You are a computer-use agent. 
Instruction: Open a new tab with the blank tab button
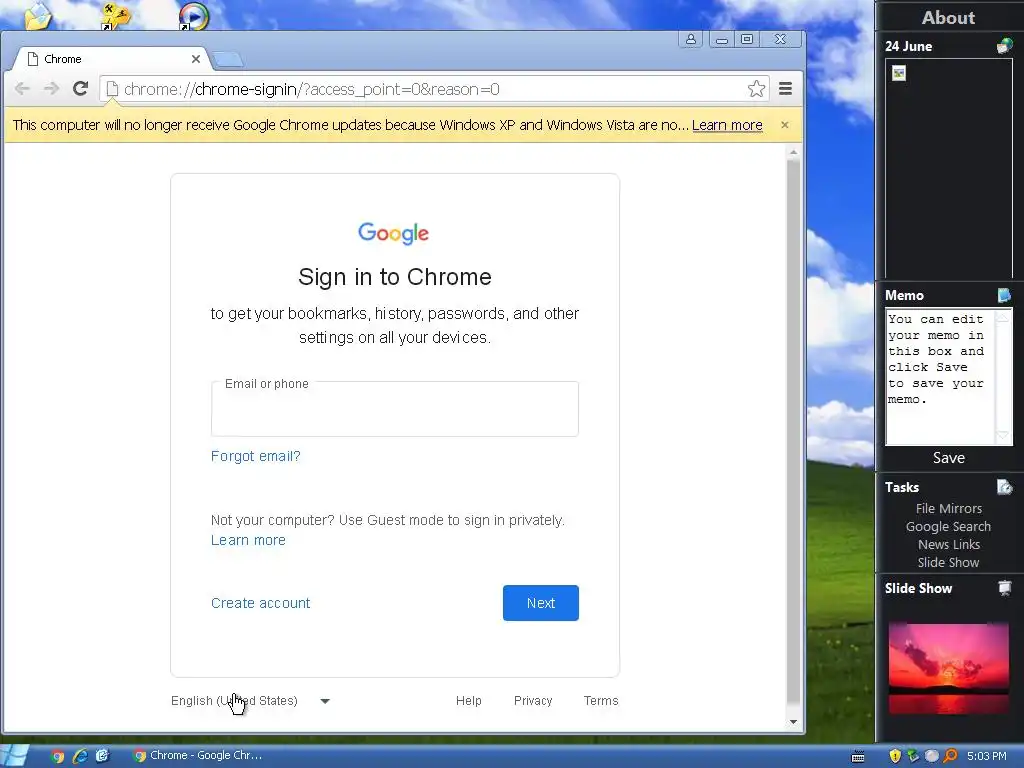point(229,59)
